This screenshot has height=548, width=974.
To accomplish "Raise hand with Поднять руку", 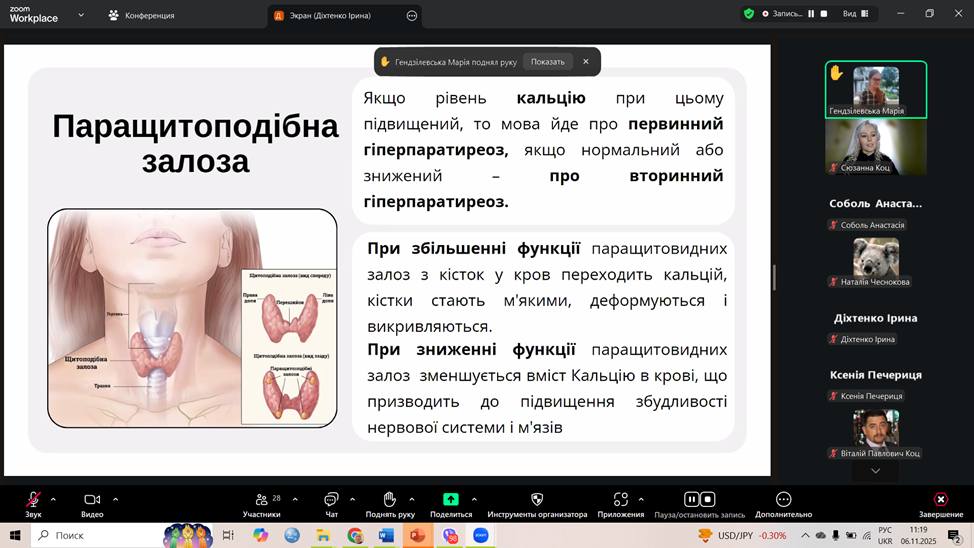I will point(389,499).
